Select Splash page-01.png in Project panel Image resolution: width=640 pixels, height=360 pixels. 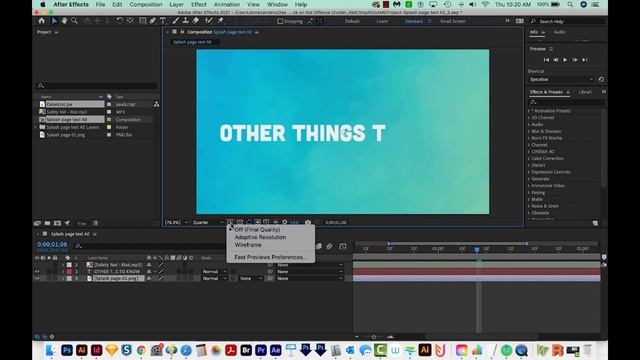pos(66,135)
